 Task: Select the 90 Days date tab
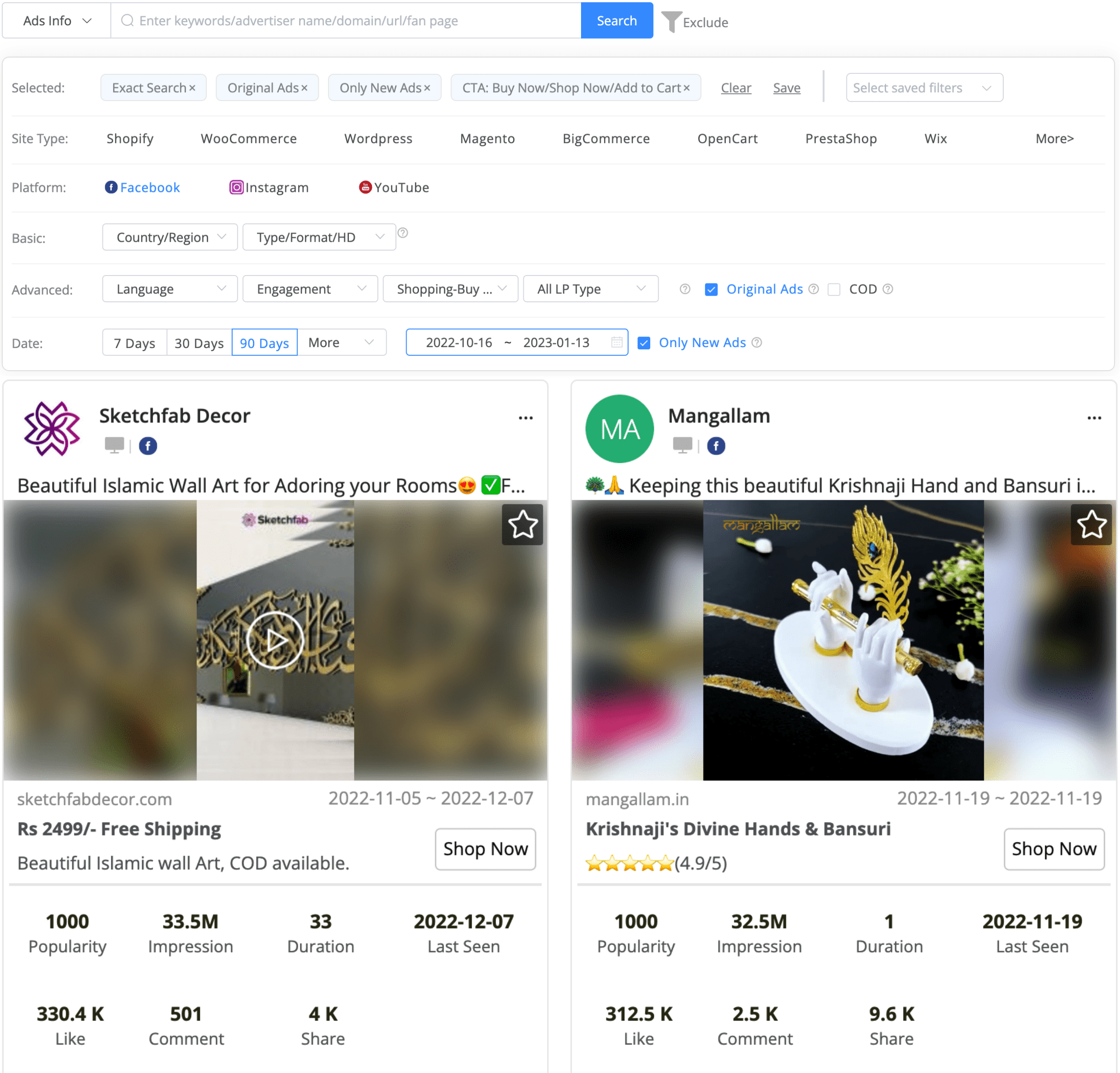pos(264,343)
